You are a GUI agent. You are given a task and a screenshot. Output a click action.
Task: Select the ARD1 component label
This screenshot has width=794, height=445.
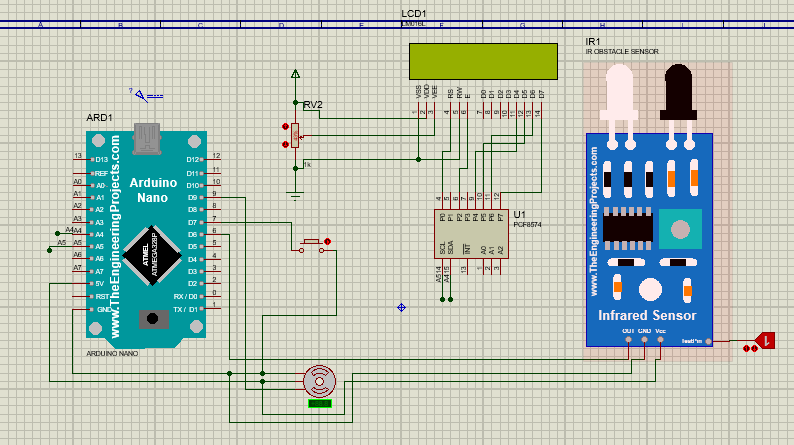point(99,117)
